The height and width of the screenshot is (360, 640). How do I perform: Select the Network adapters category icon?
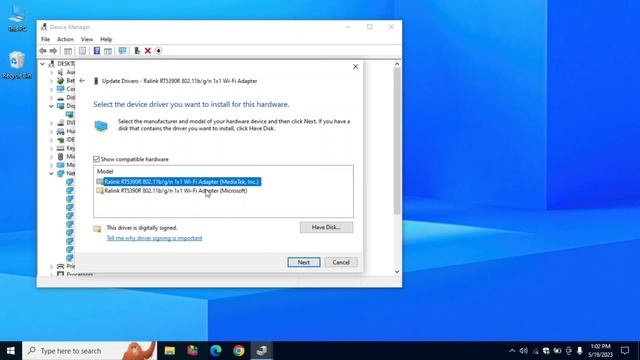60,173
